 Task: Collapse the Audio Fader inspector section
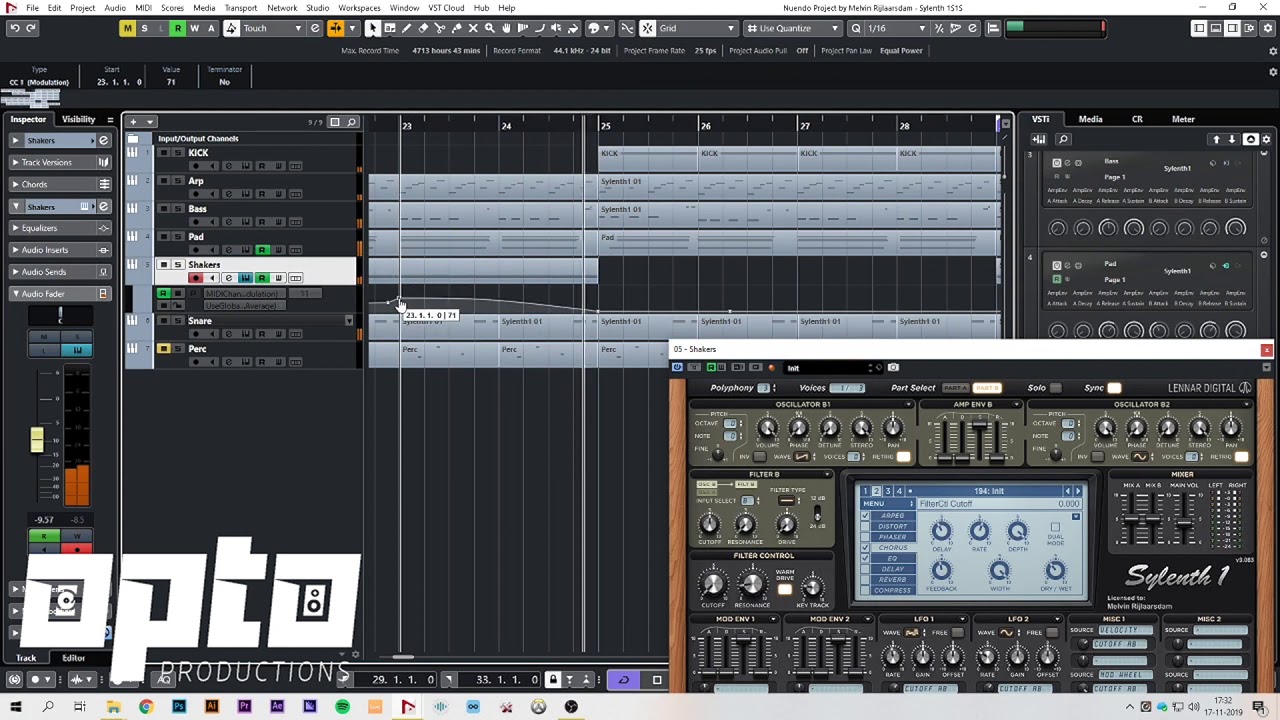pyautogui.click(x=58, y=294)
